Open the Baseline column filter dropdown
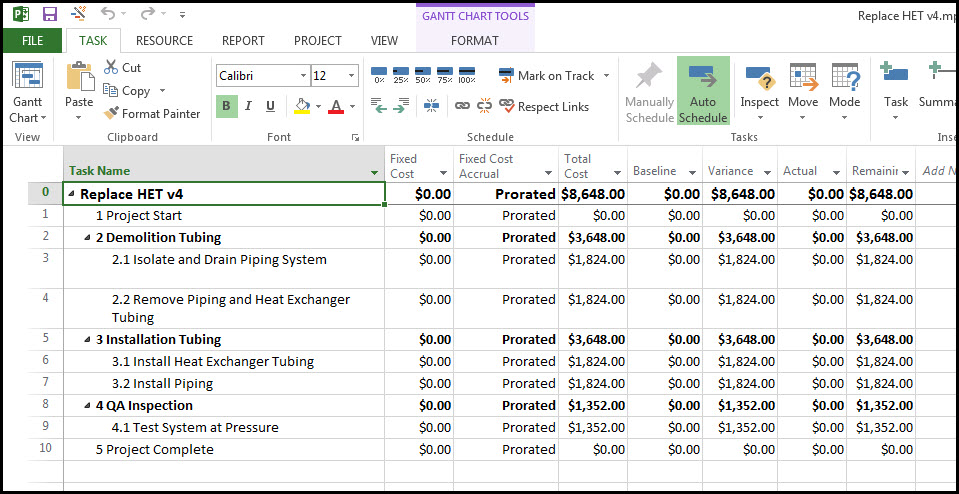This screenshot has width=959, height=494. [x=692, y=172]
